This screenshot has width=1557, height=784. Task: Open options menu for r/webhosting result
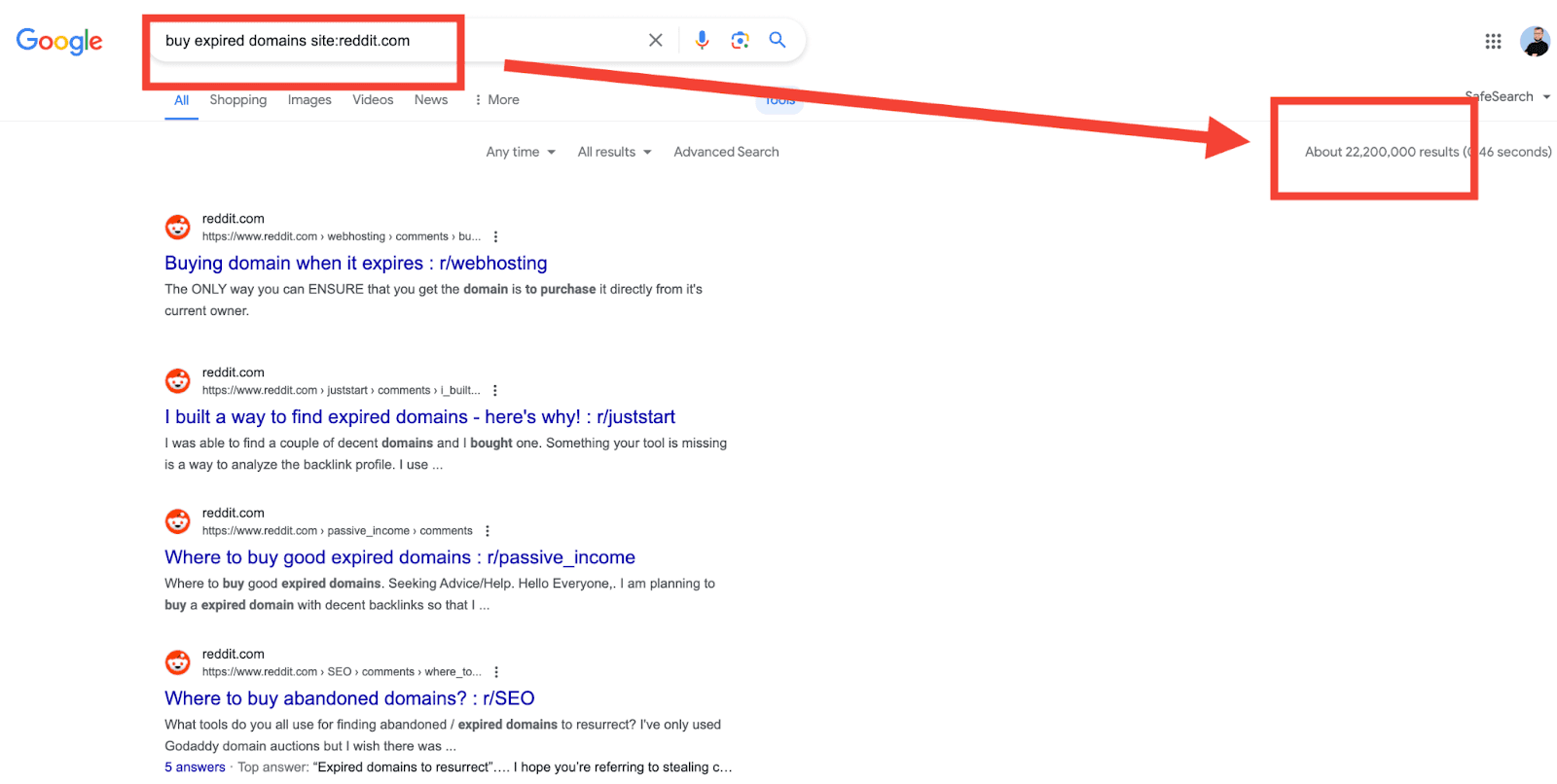(x=496, y=236)
